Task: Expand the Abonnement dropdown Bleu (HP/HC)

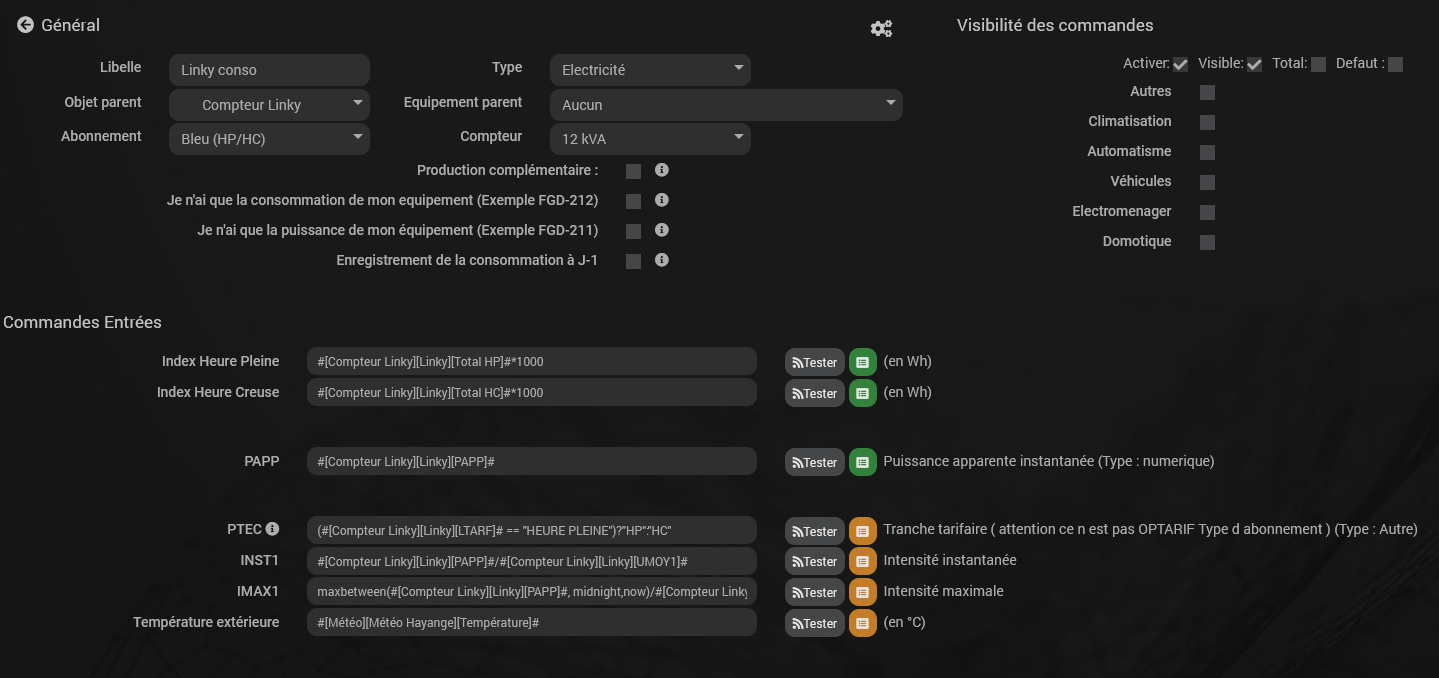Action: [269, 139]
